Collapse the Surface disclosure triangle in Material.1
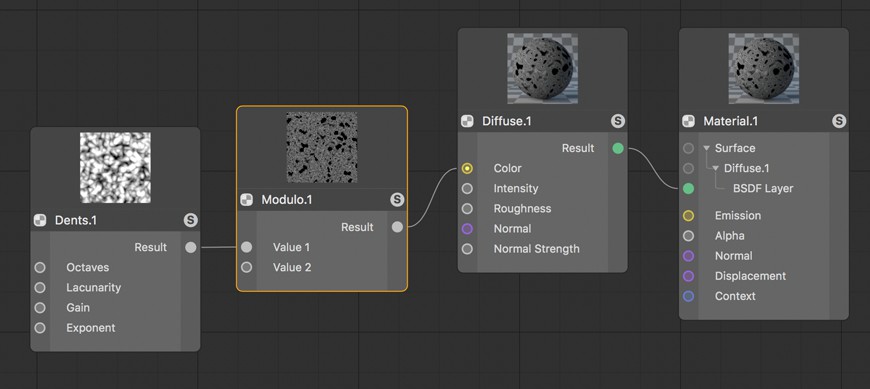 (706, 148)
